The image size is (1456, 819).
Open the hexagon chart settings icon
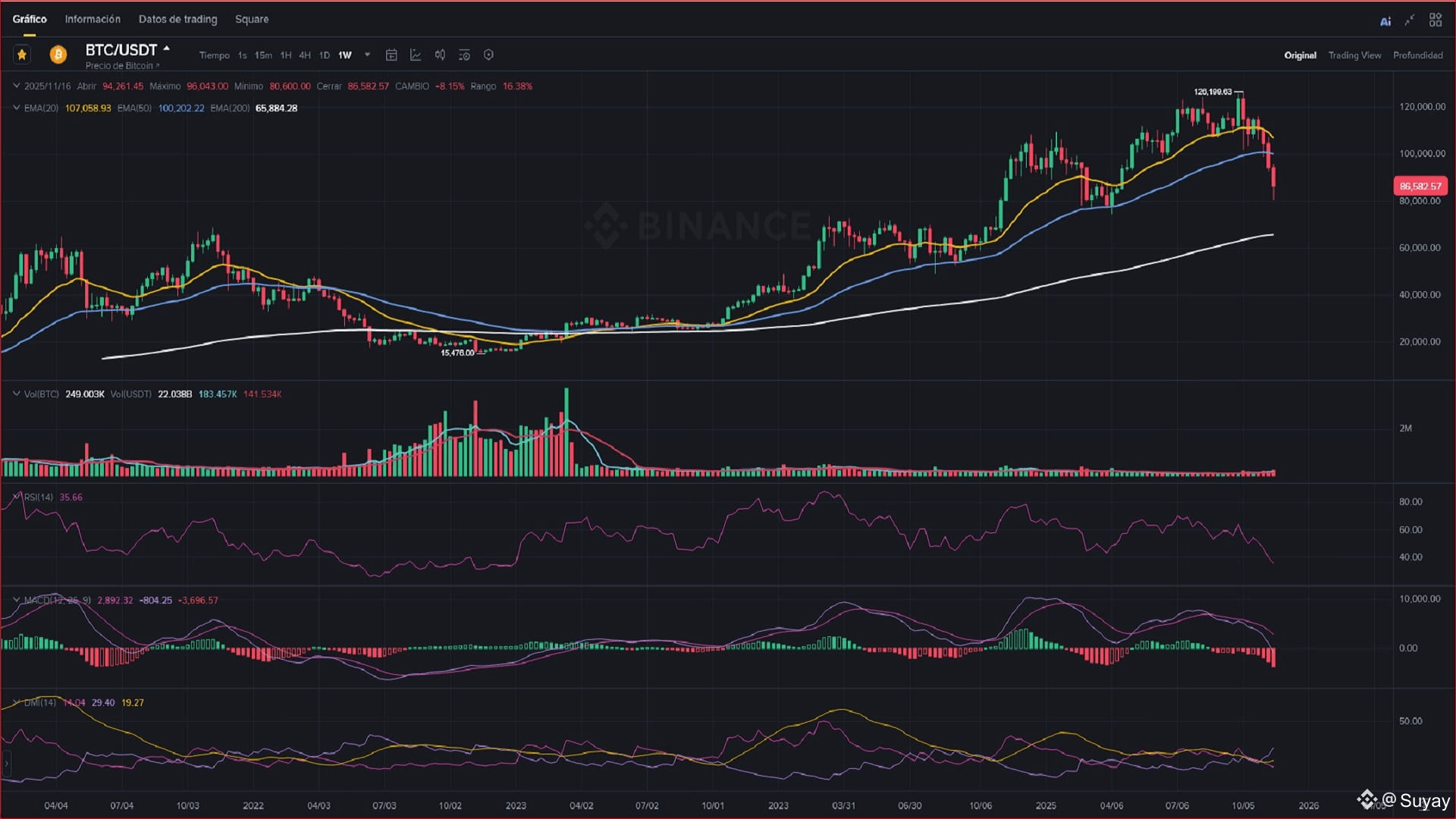(488, 55)
